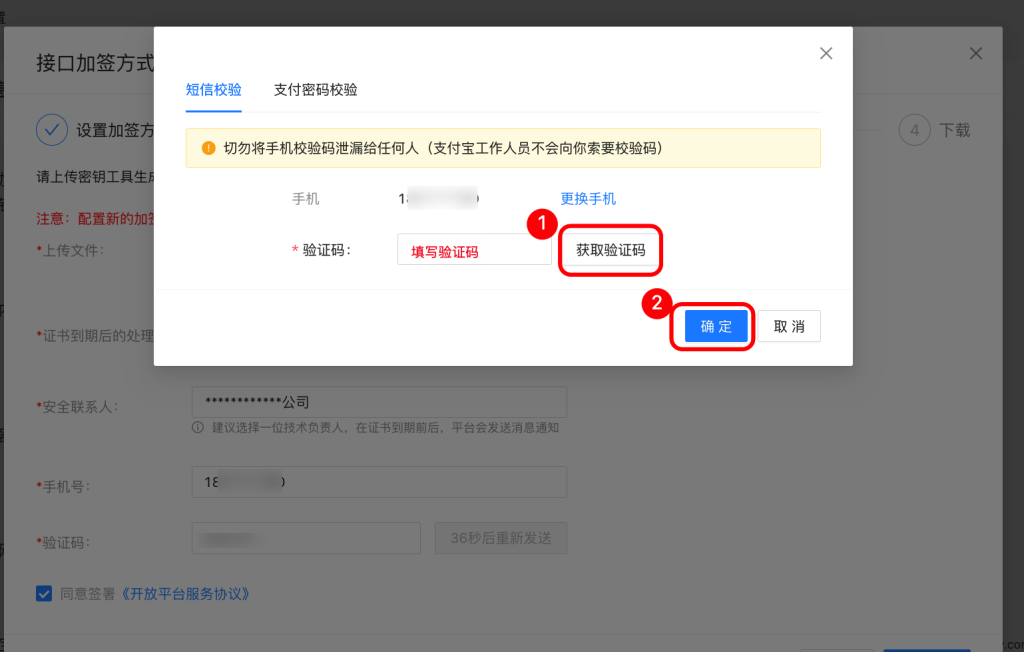Switch to the 短信校验 tab
1024x652 pixels.
pos(213,90)
